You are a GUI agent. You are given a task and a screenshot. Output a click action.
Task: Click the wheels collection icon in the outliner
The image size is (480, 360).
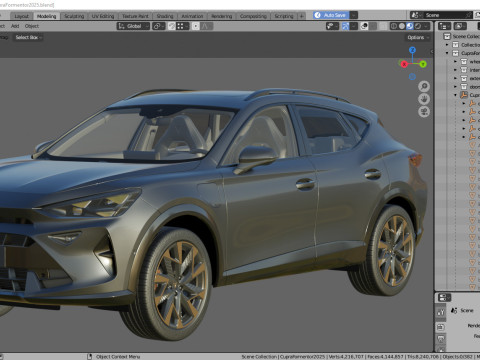464,61
